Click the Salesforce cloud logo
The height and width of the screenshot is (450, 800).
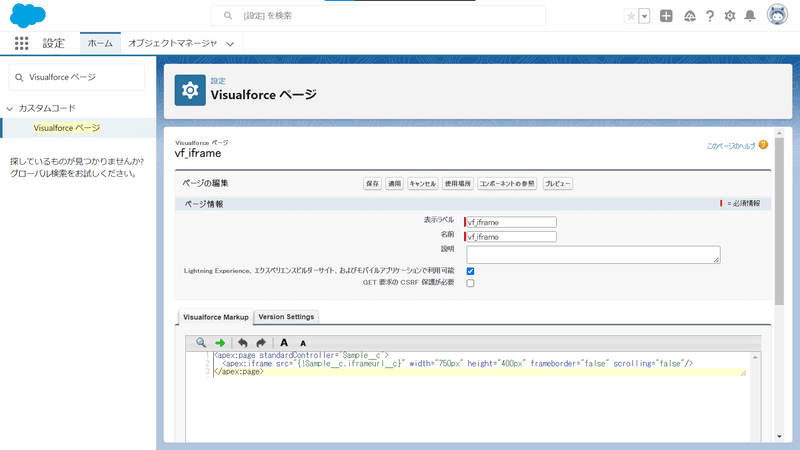(28, 15)
